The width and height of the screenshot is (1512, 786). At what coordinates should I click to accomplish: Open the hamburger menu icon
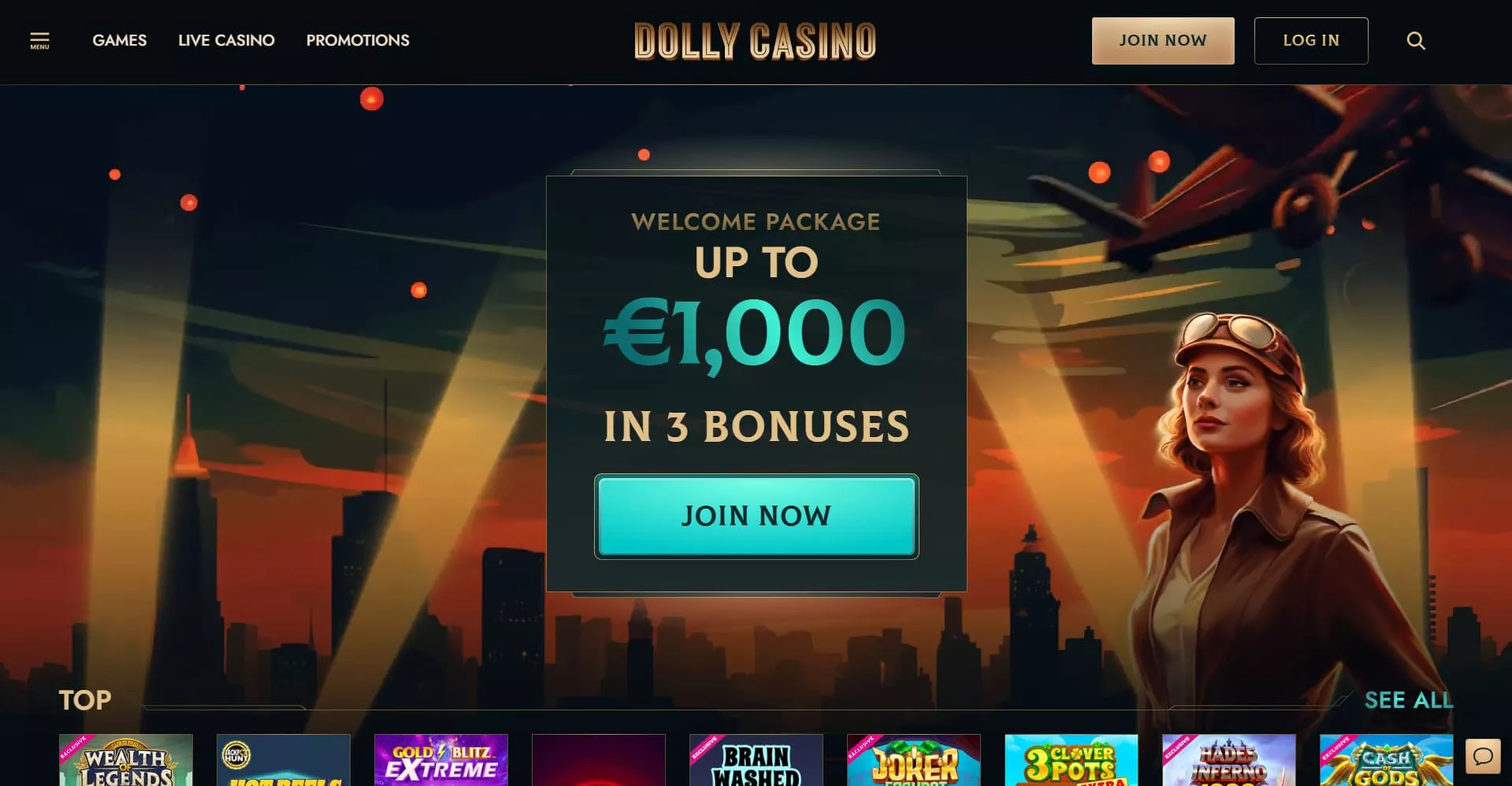tap(39, 41)
